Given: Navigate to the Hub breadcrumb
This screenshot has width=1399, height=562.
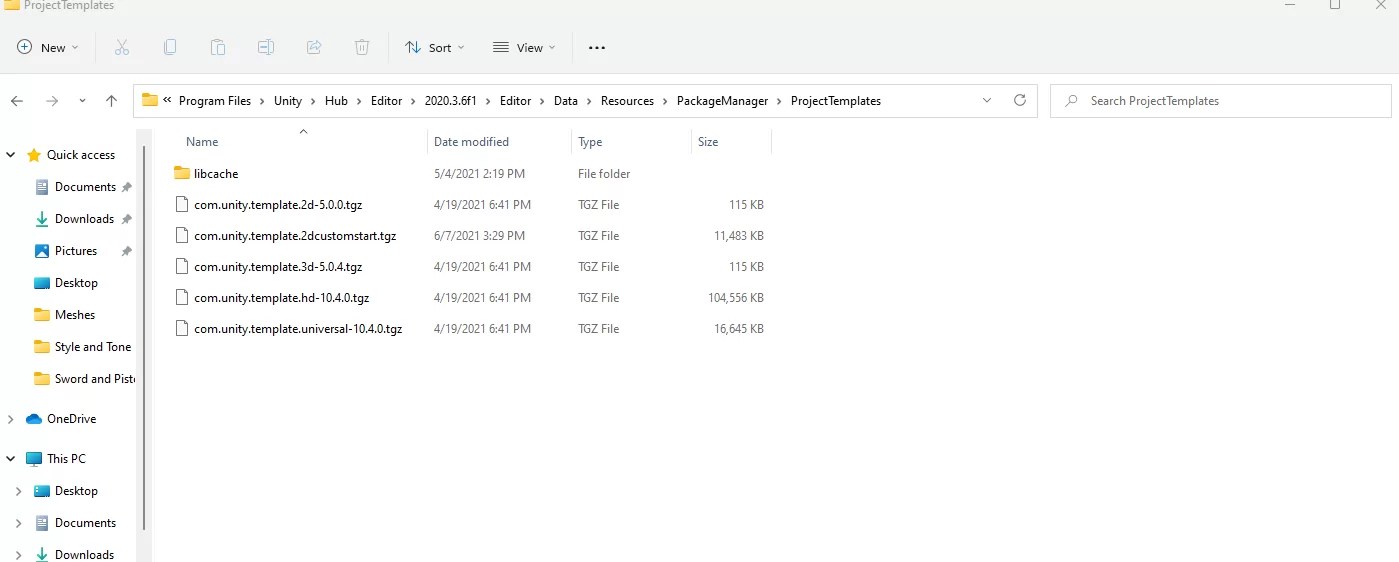Looking at the screenshot, I should coord(336,101).
